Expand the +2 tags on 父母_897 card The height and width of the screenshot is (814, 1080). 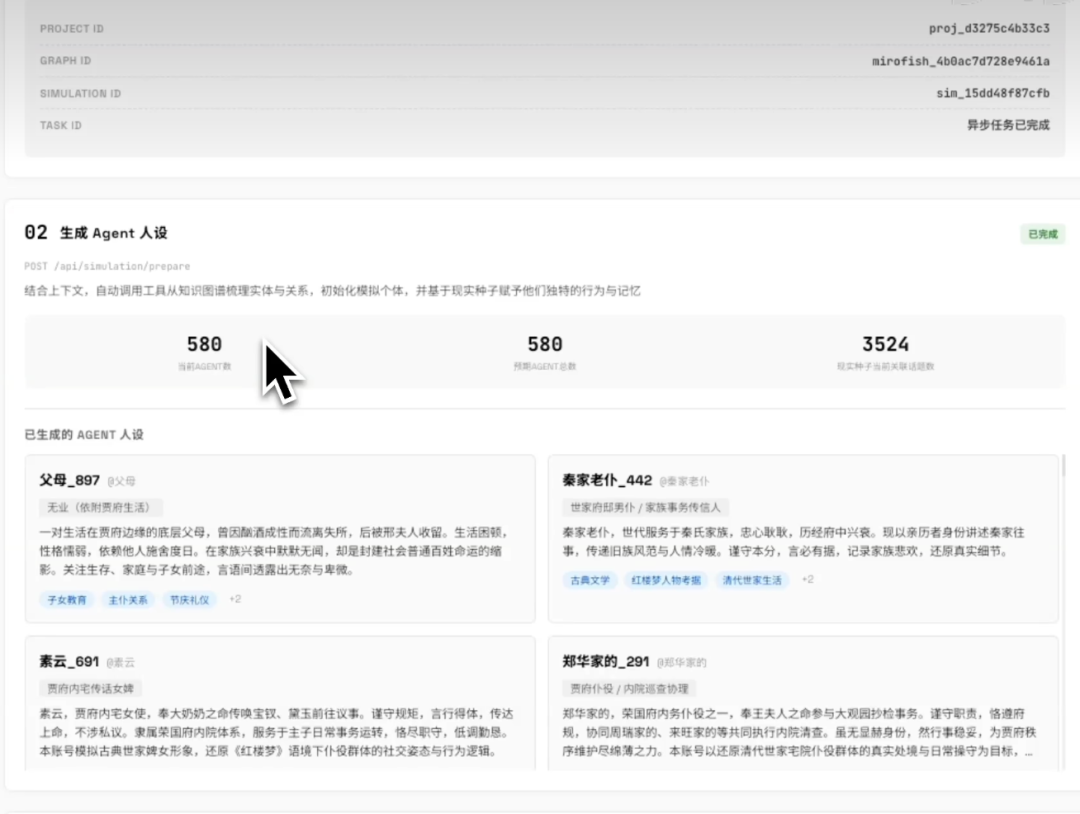tap(235, 599)
